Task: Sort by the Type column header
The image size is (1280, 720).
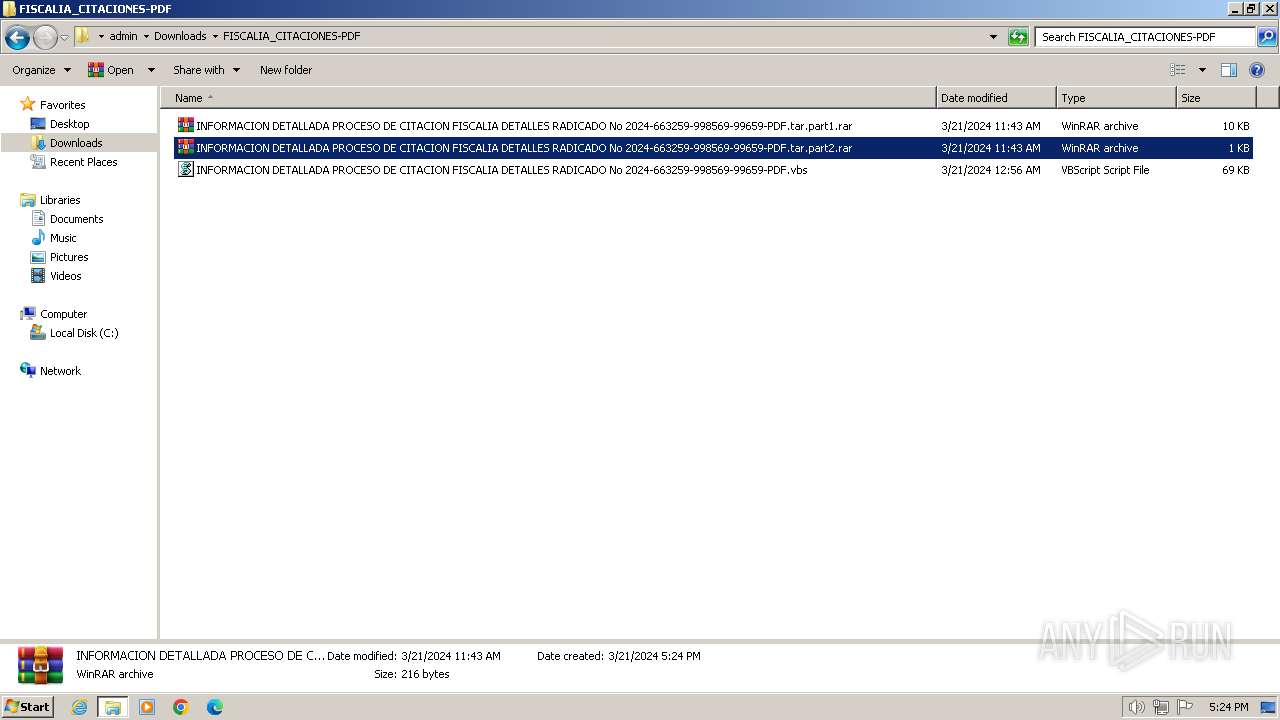Action: (1116, 98)
